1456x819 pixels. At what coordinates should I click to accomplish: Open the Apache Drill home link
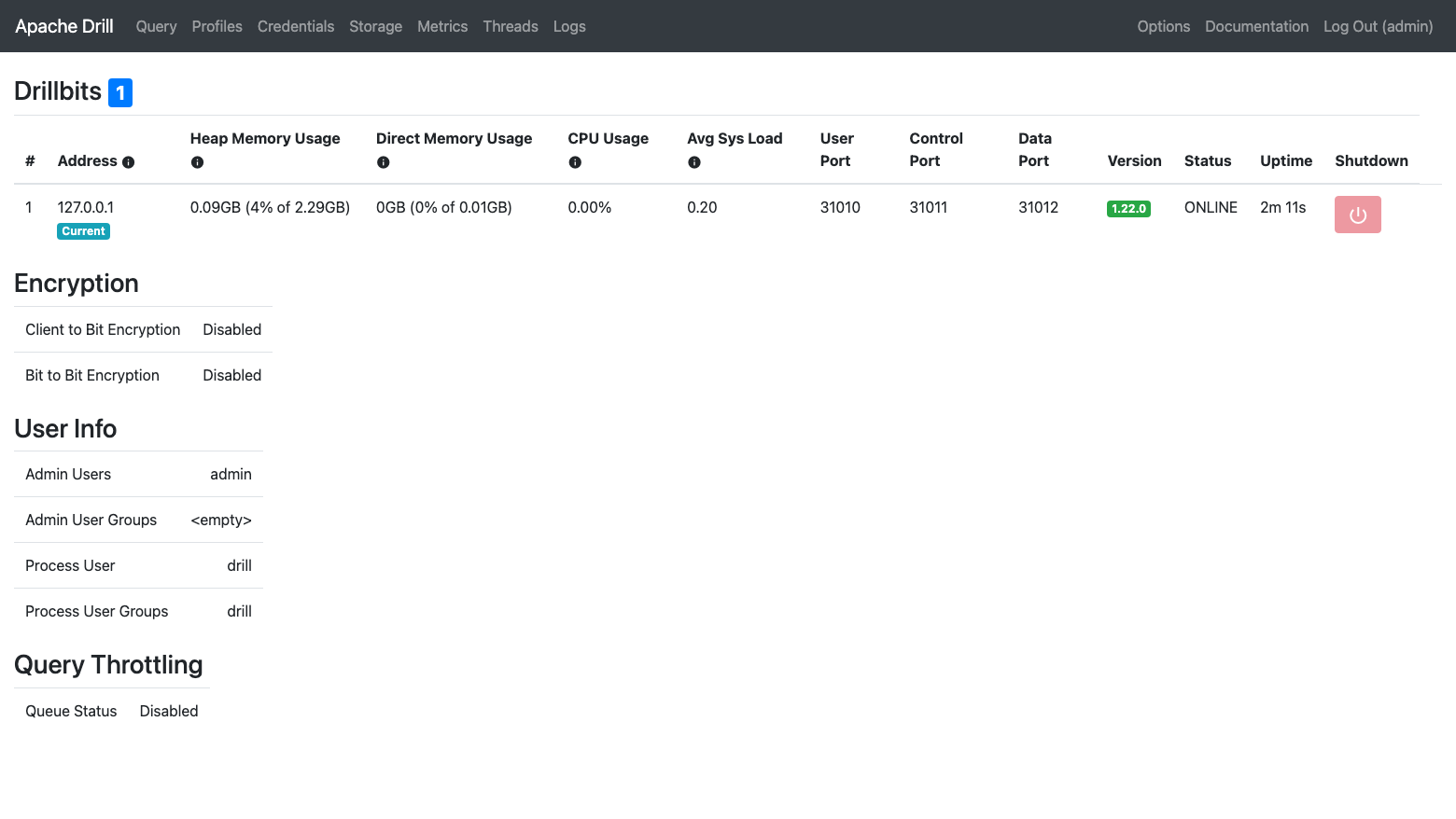click(x=64, y=26)
